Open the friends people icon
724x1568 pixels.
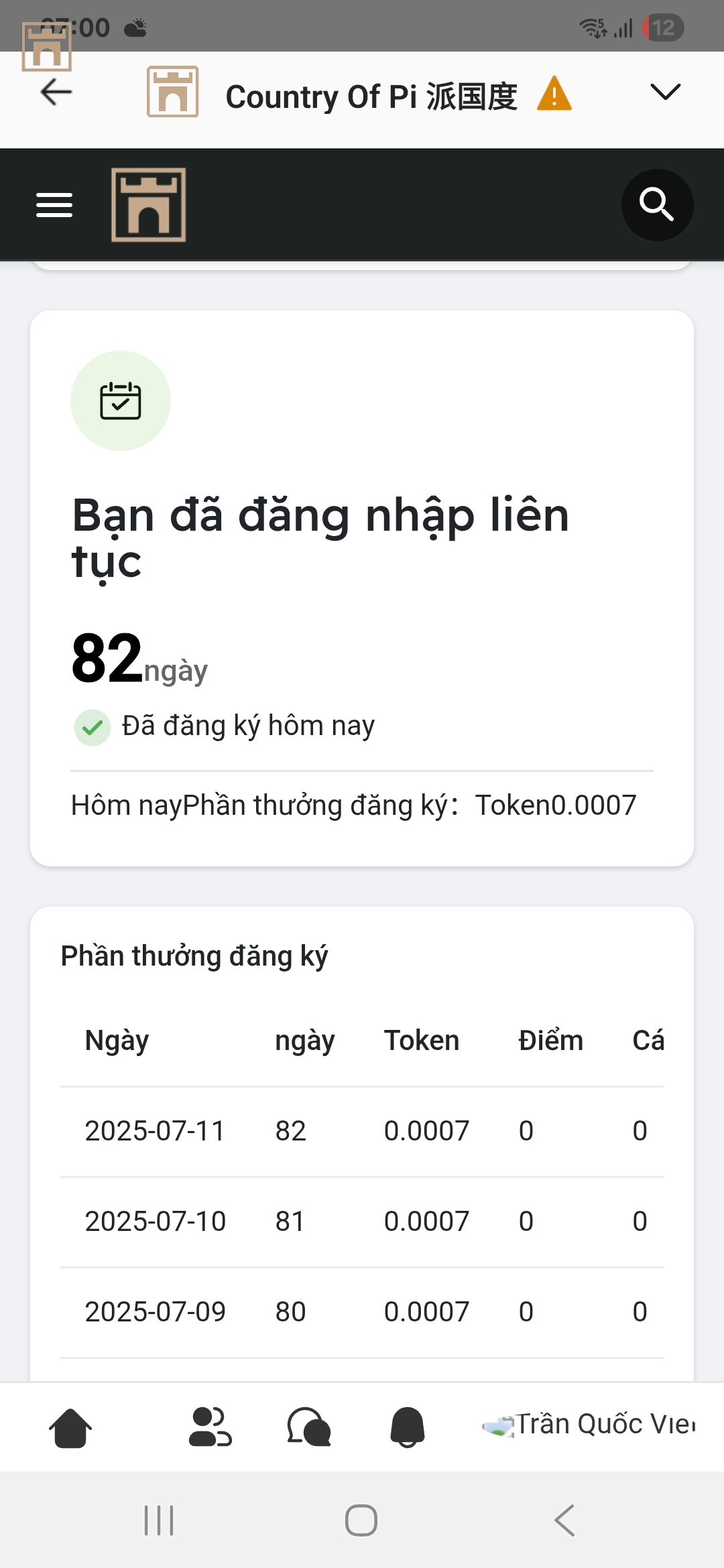[210, 1427]
